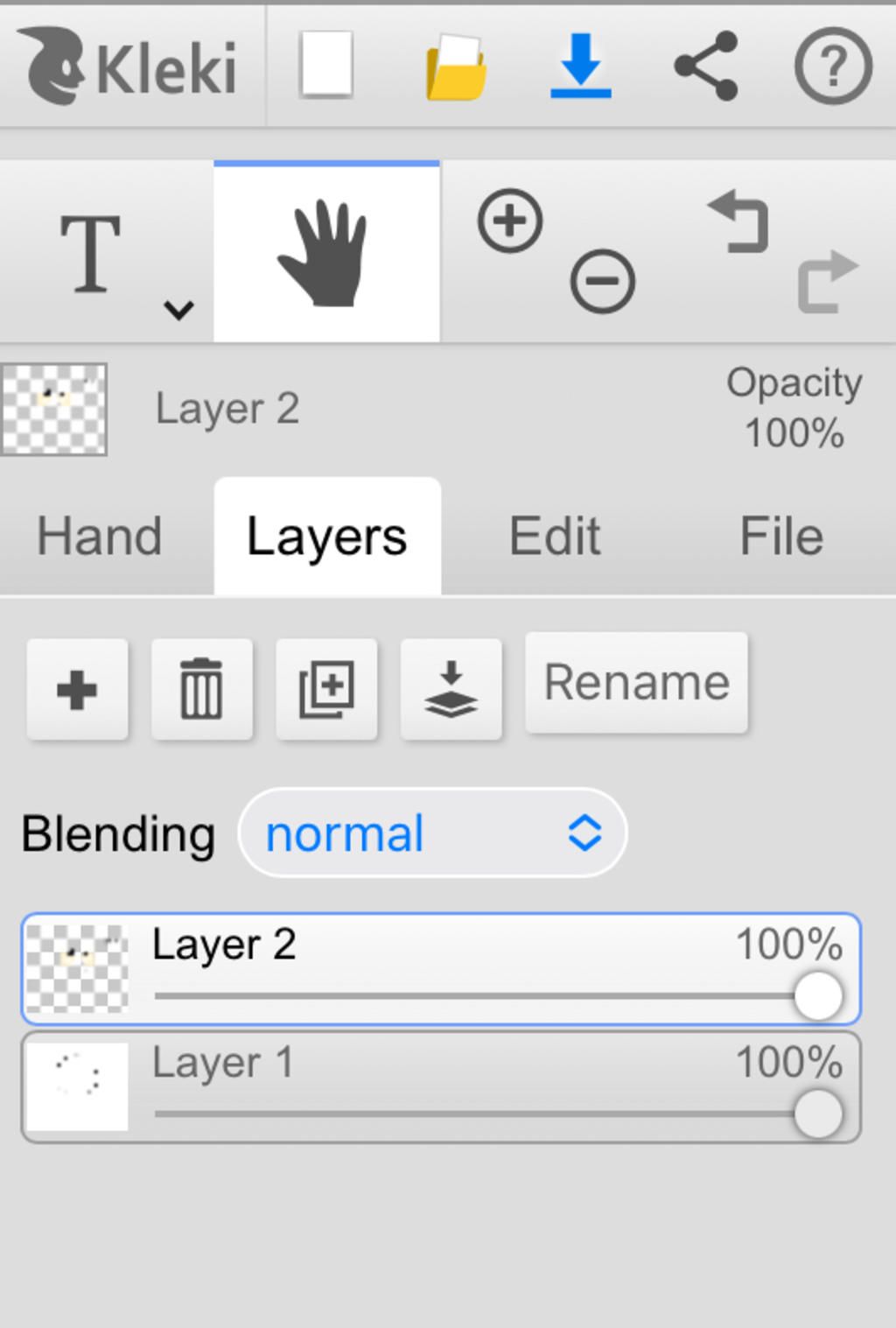Click the Layer 1 opacity slider handle
Screen dimensions: 896x1328
click(x=817, y=1114)
